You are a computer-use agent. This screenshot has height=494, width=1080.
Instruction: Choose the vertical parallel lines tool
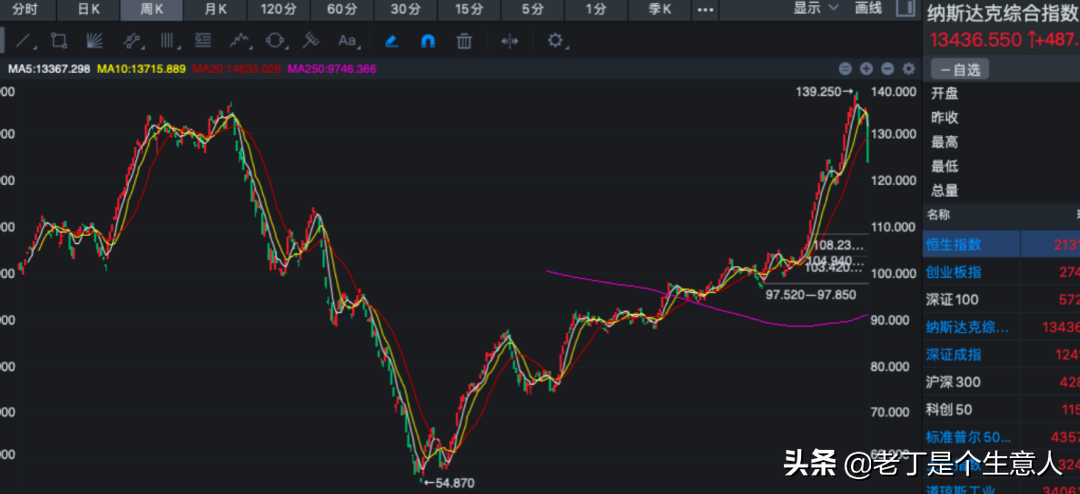pos(167,41)
